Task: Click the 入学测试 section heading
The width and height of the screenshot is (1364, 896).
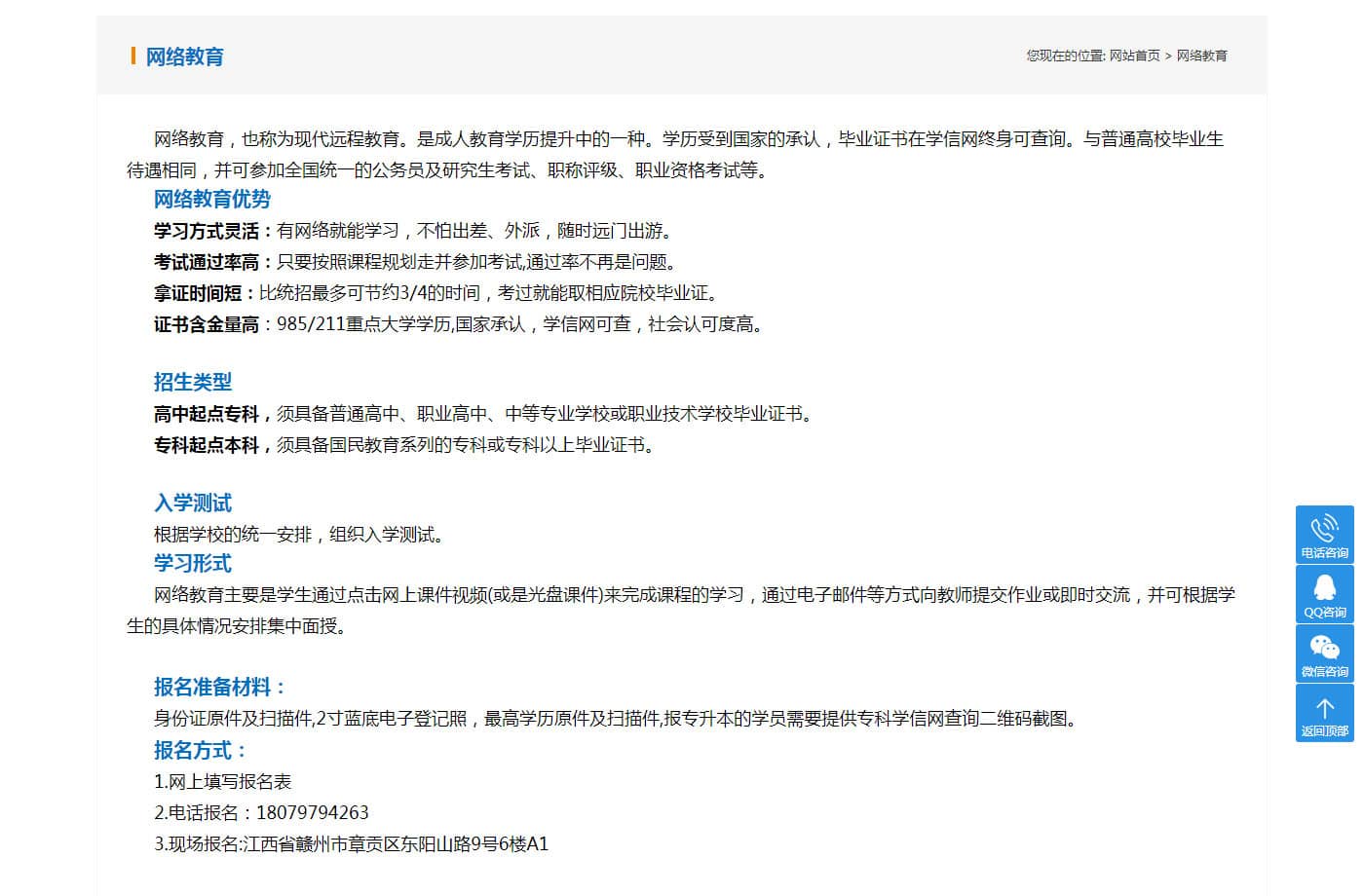Action: pyautogui.click(x=192, y=503)
